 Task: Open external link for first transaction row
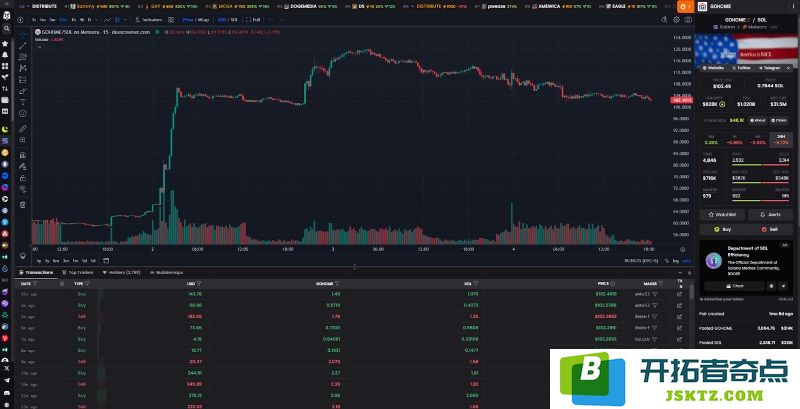coord(679,294)
